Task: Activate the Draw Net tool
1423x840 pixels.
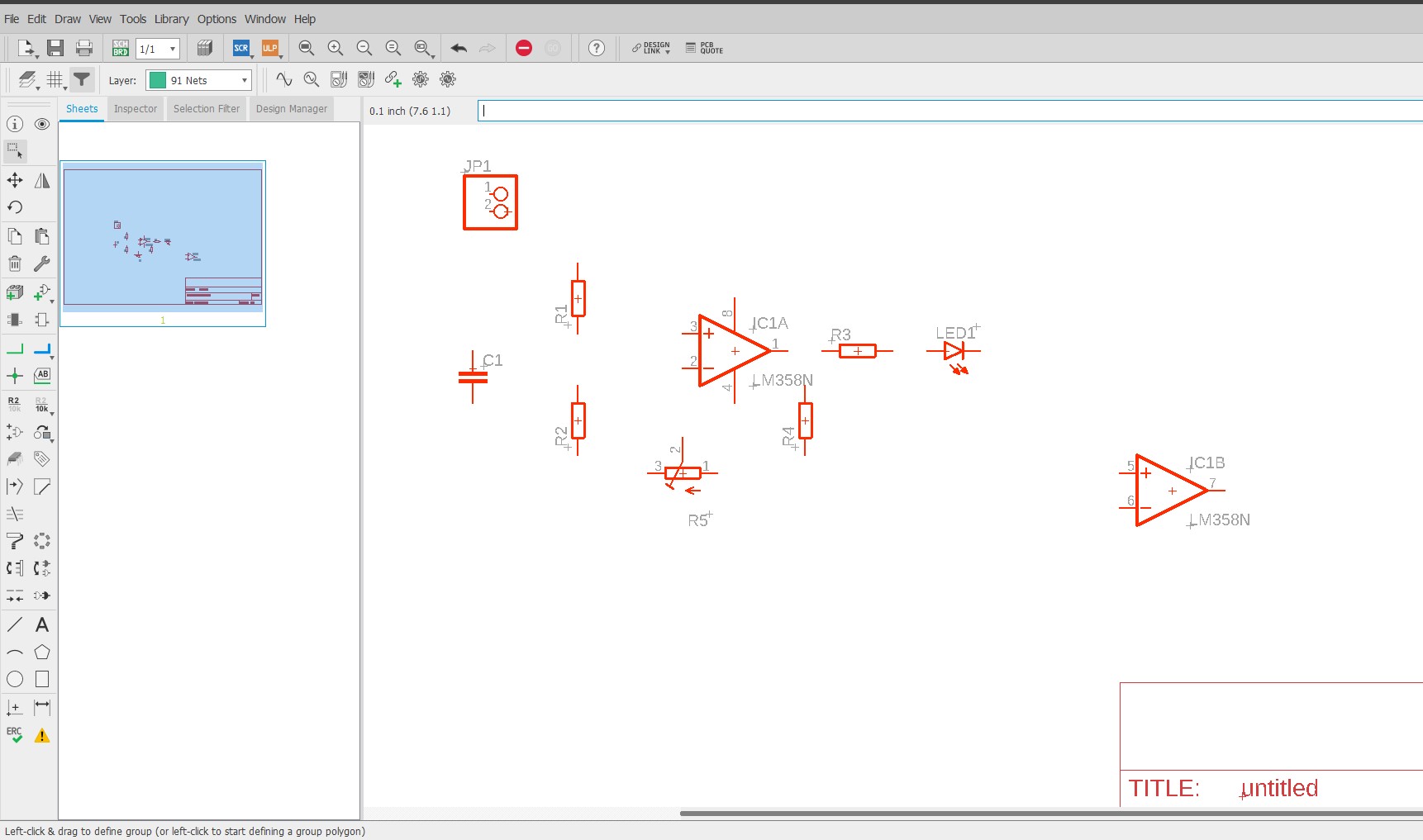Action: pyautogui.click(x=15, y=349)
